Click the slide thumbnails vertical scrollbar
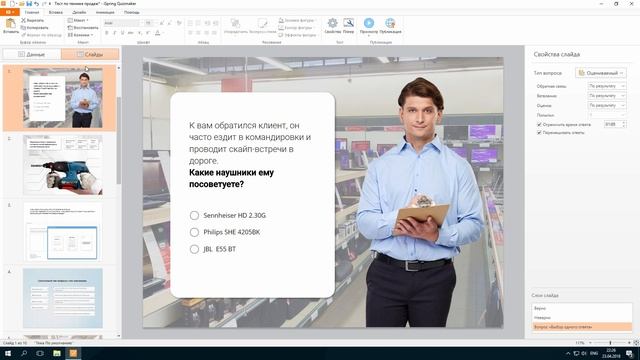Image resolution: width=640 pixels, height=360 pixels. click(119, 141)
